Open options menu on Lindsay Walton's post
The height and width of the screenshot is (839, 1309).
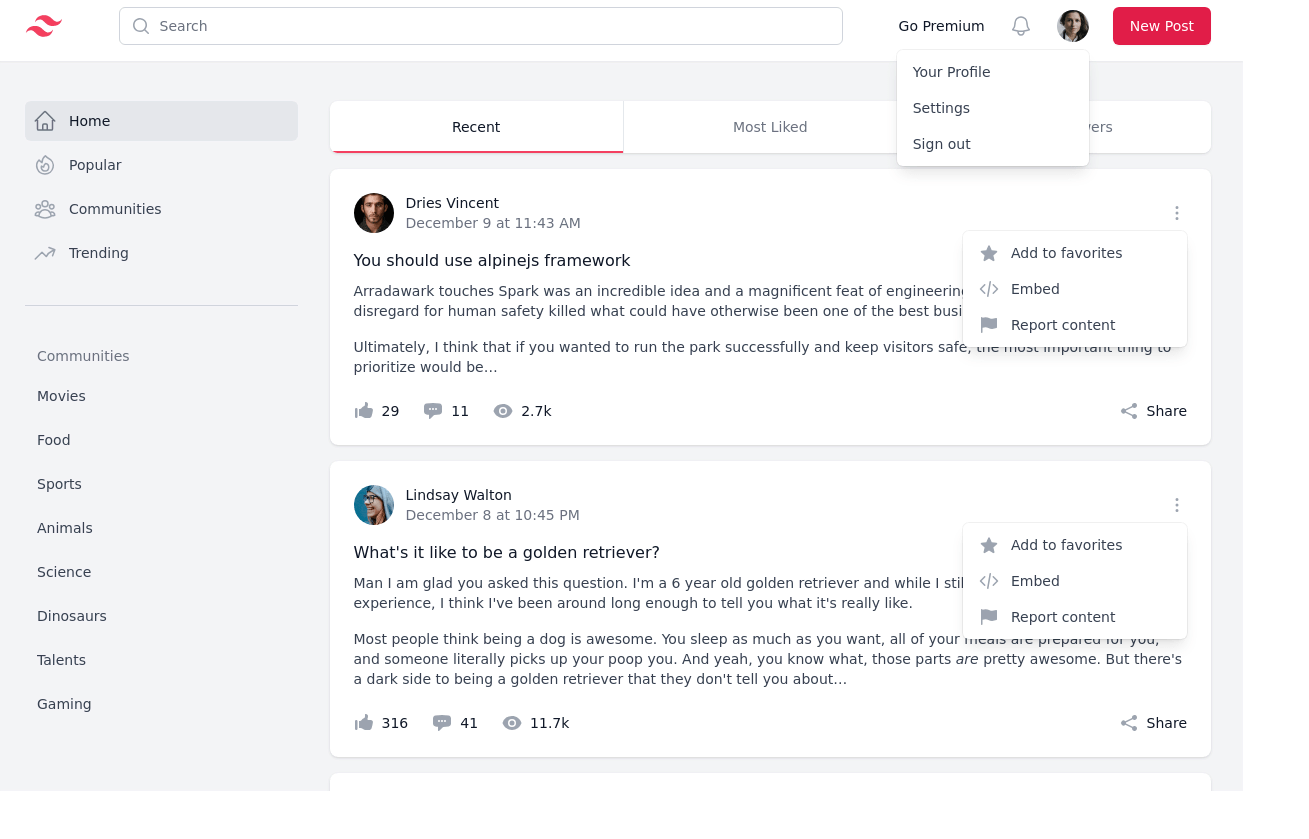(x=1177, y=505)
